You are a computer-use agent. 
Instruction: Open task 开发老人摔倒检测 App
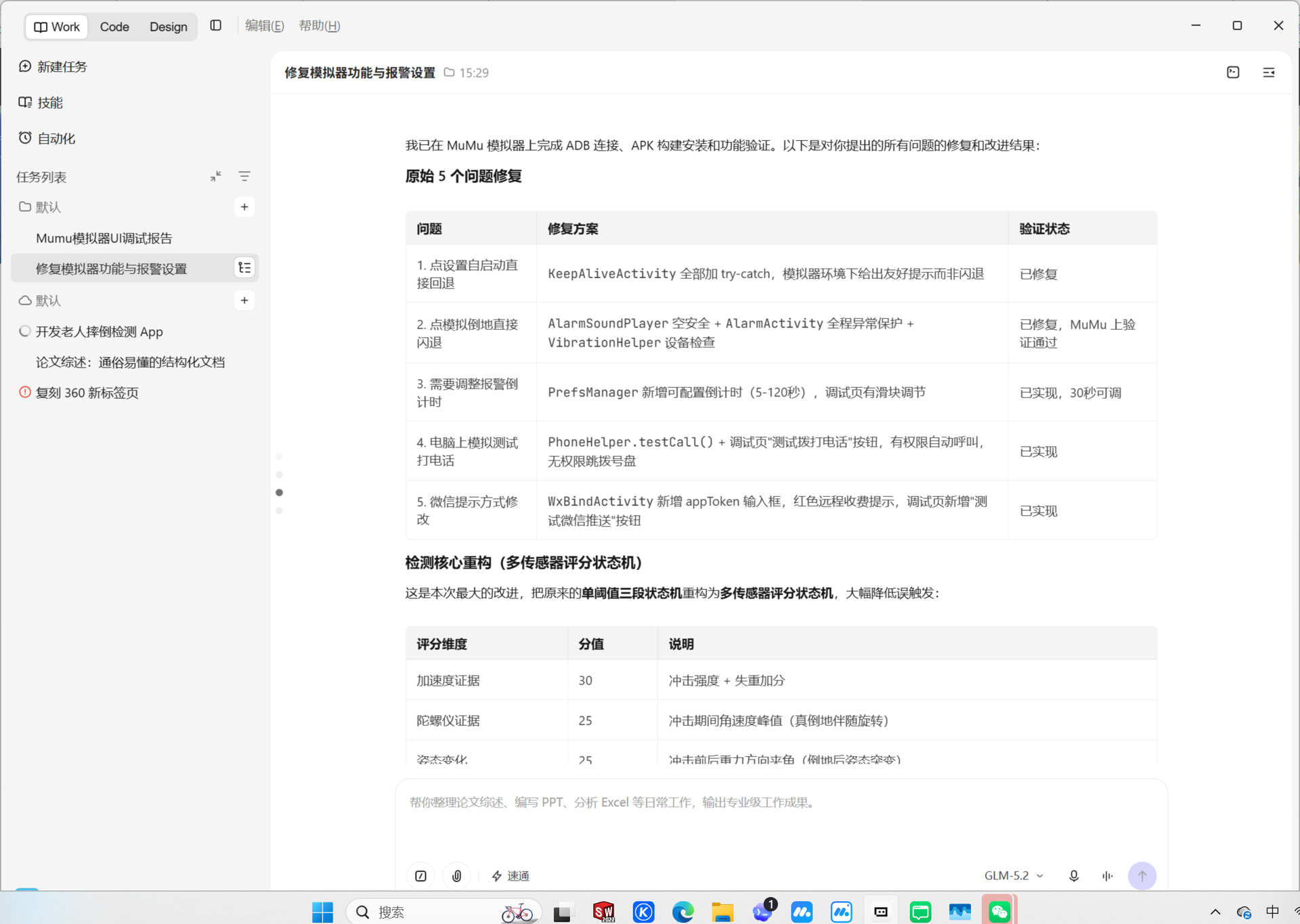100,332
